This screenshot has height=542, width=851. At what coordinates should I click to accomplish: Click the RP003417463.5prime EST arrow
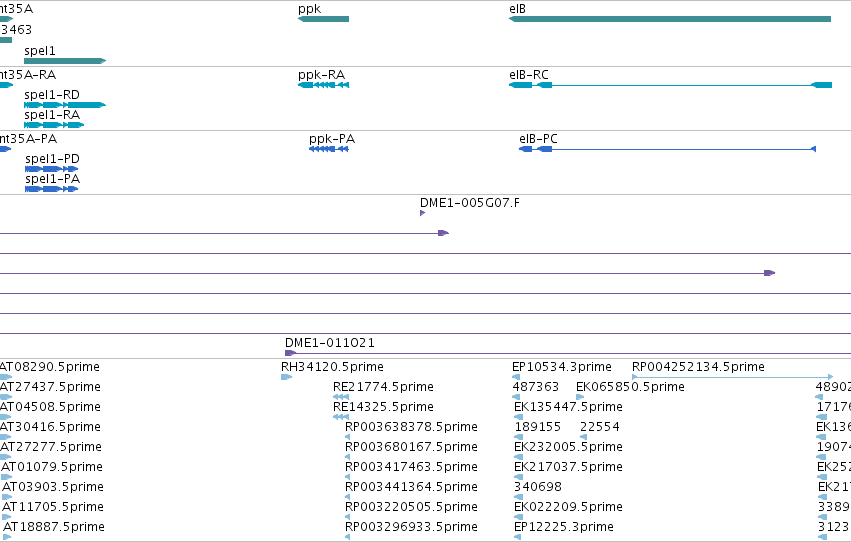pyautogui.click(x=347, y=477)
